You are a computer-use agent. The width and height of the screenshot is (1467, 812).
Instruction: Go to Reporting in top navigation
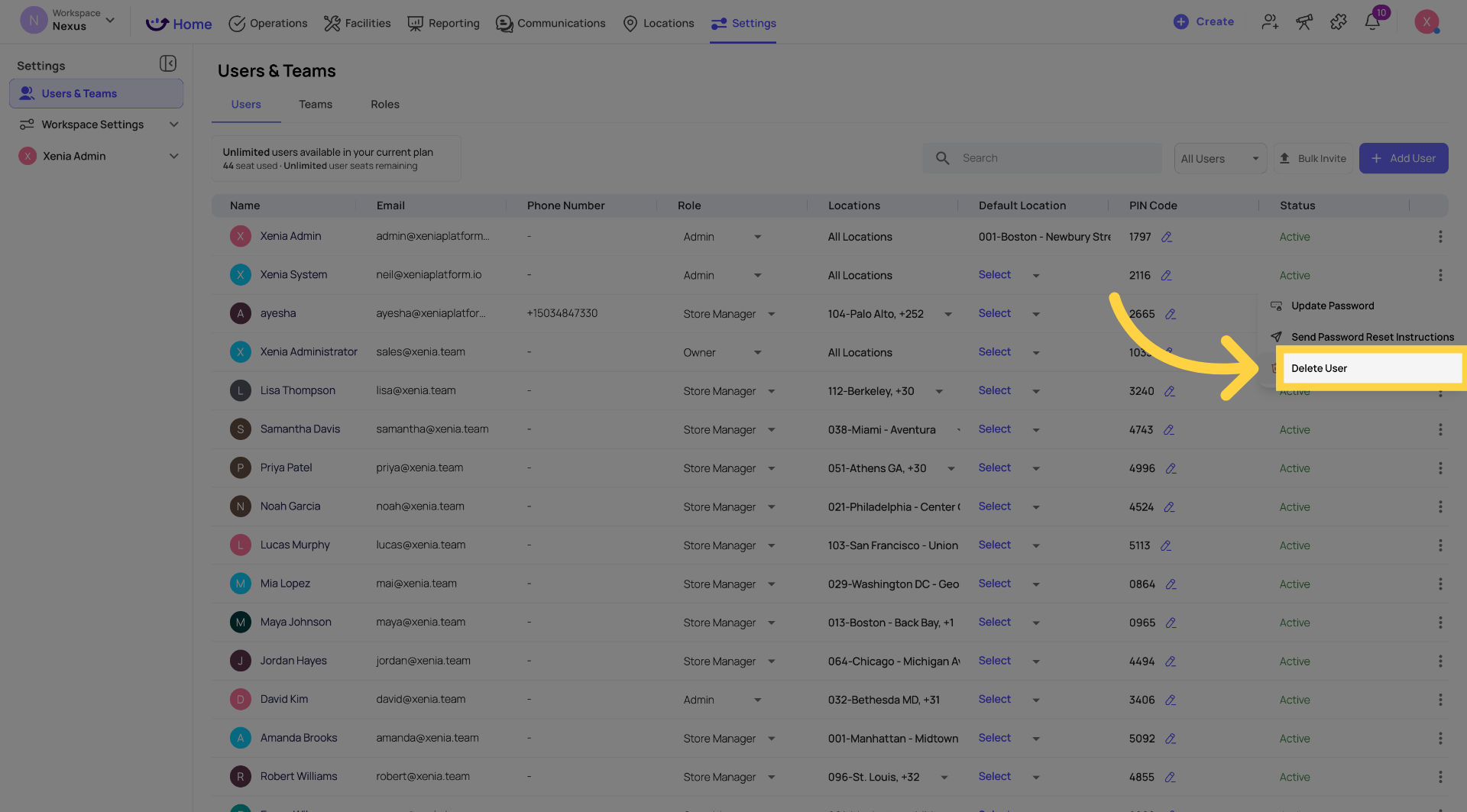pyautogui.click(x=443, y=23)
